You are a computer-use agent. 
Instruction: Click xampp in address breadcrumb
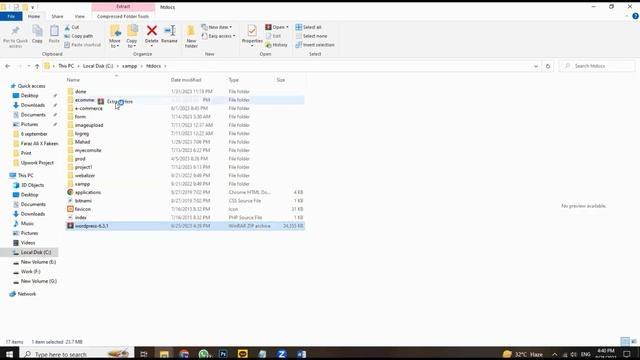pos(129,66)
